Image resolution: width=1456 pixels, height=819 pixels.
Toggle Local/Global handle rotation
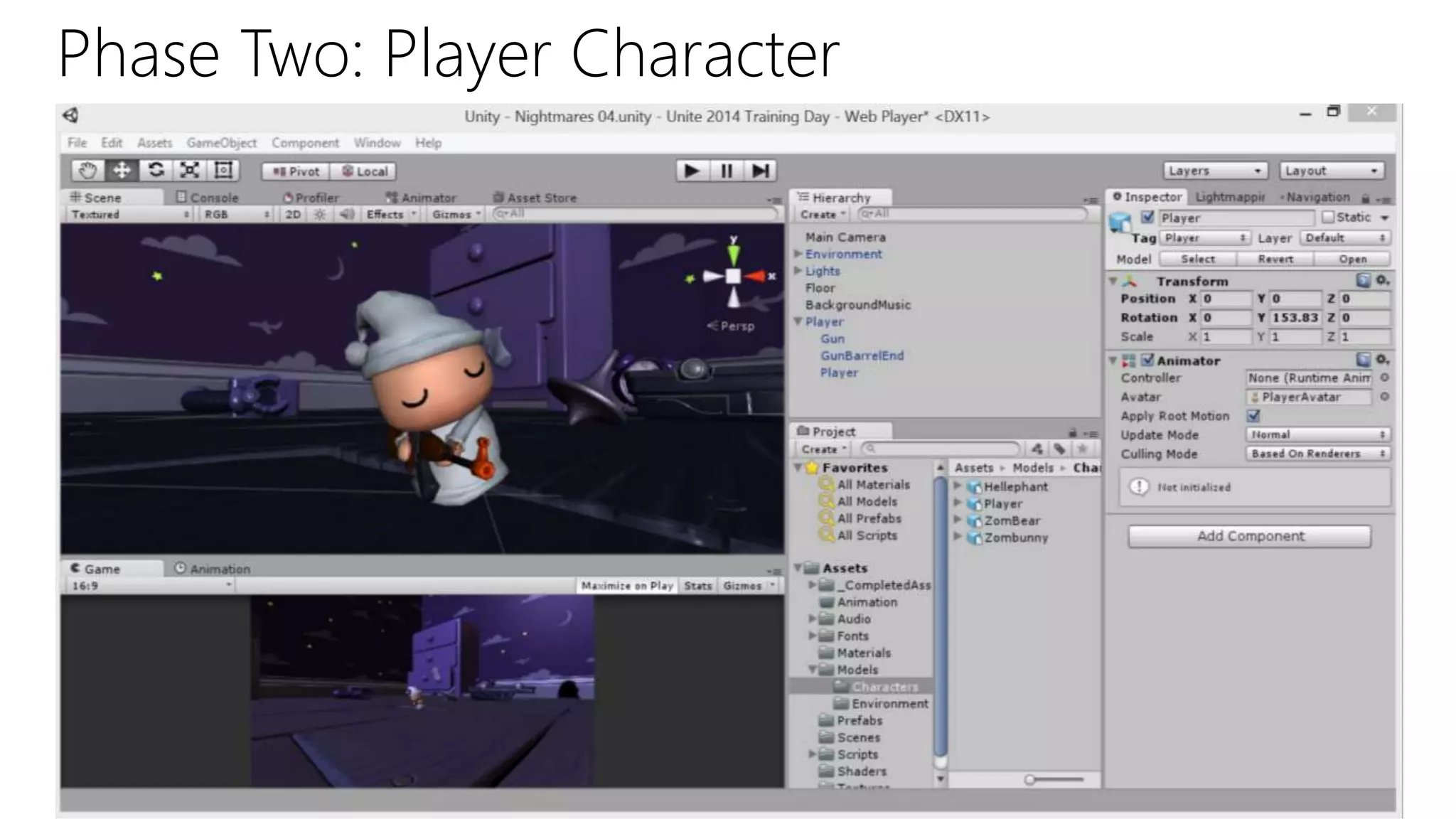pyautogui.click(x=363, y=171)
